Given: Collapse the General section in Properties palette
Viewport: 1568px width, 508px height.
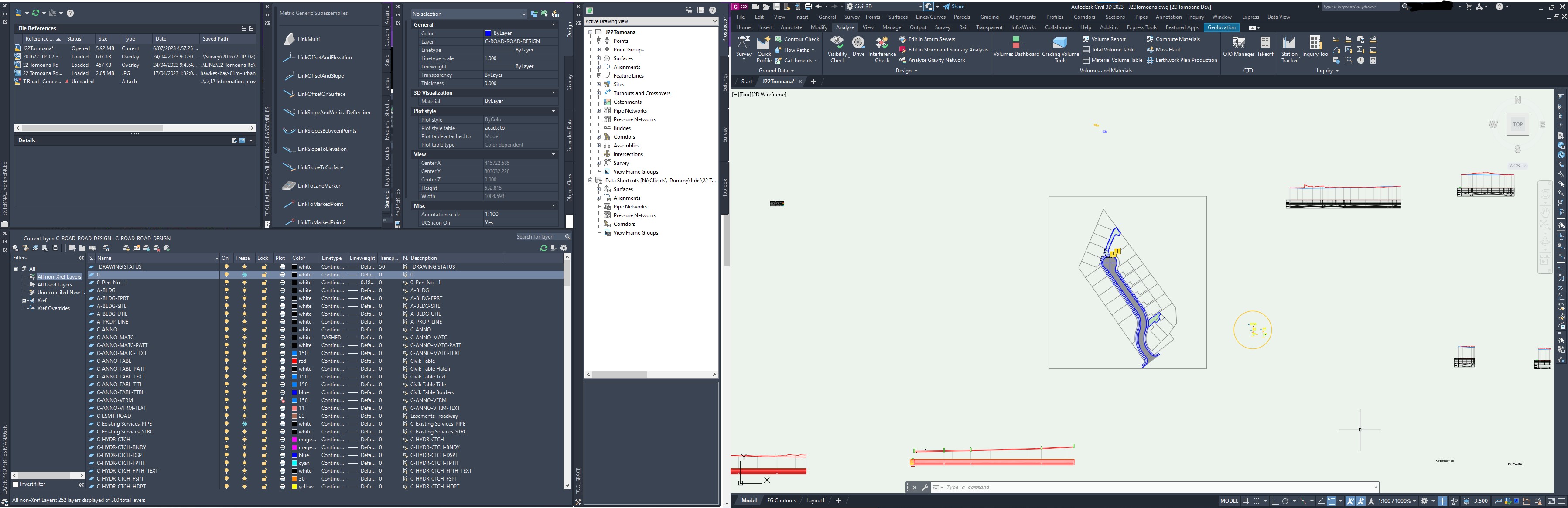Looking at the screenshot, I should [553, 24].
